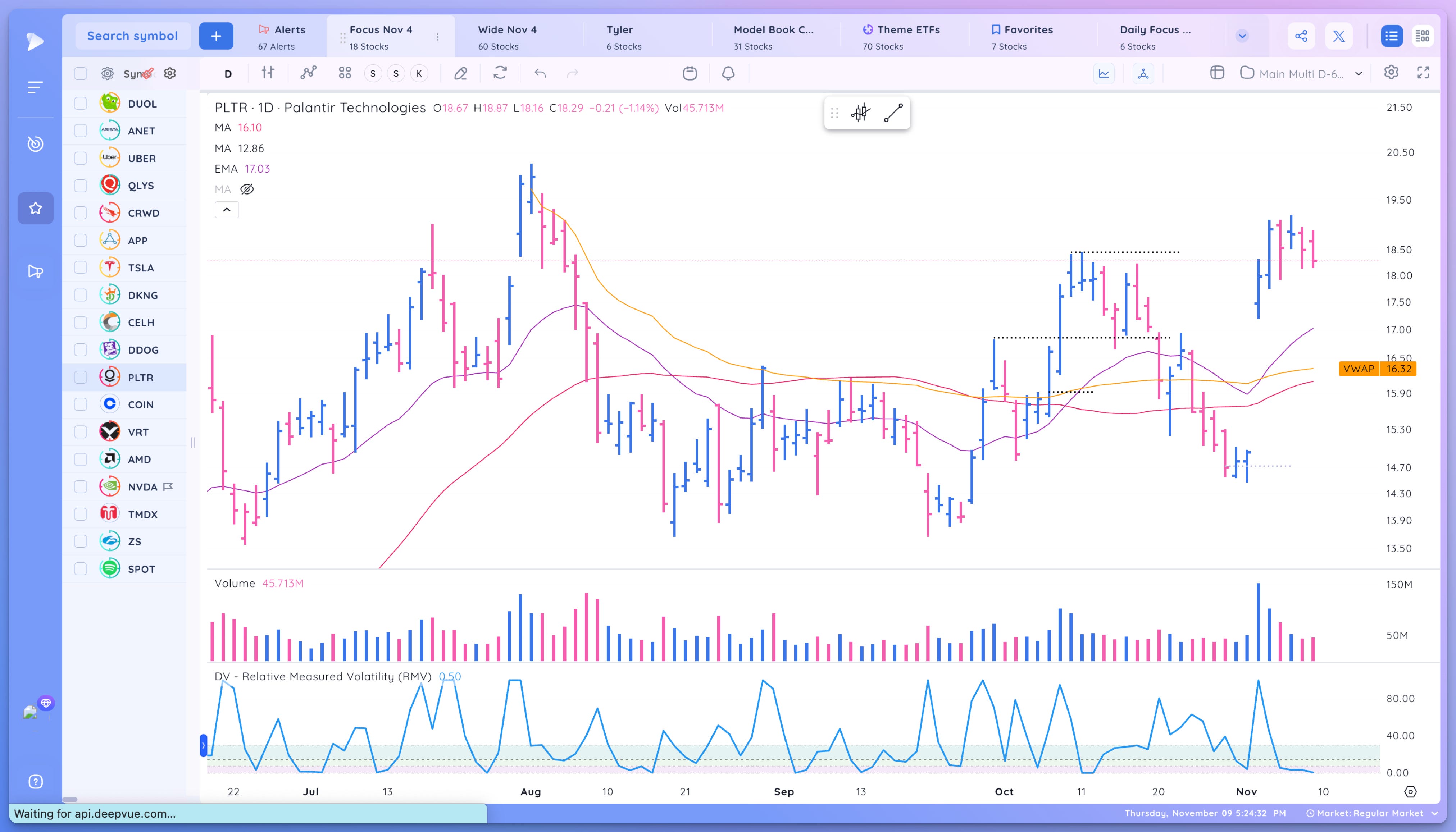Image resolution: width=1456 pixels, height=832 pixels.
Task: Switch to list view icon
Action: [x=1391, y=36]
